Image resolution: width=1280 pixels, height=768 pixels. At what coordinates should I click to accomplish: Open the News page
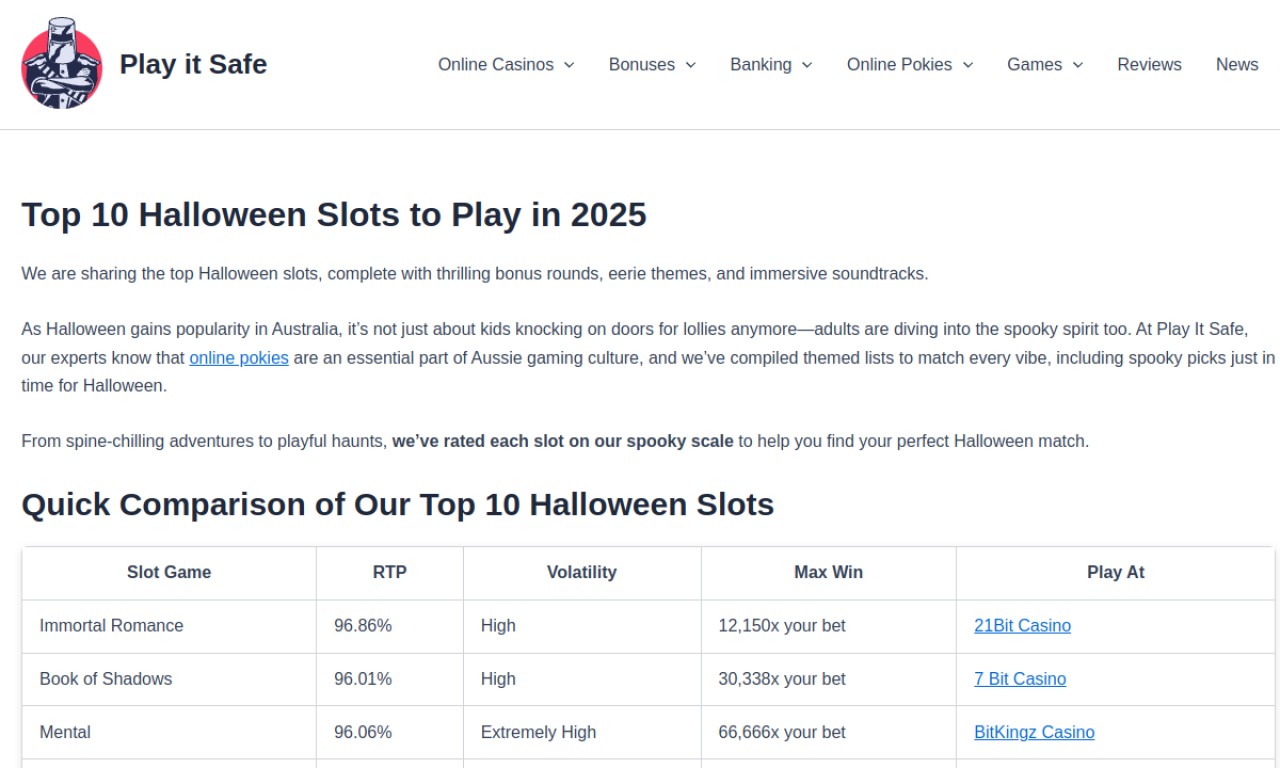coord(1237,64)
